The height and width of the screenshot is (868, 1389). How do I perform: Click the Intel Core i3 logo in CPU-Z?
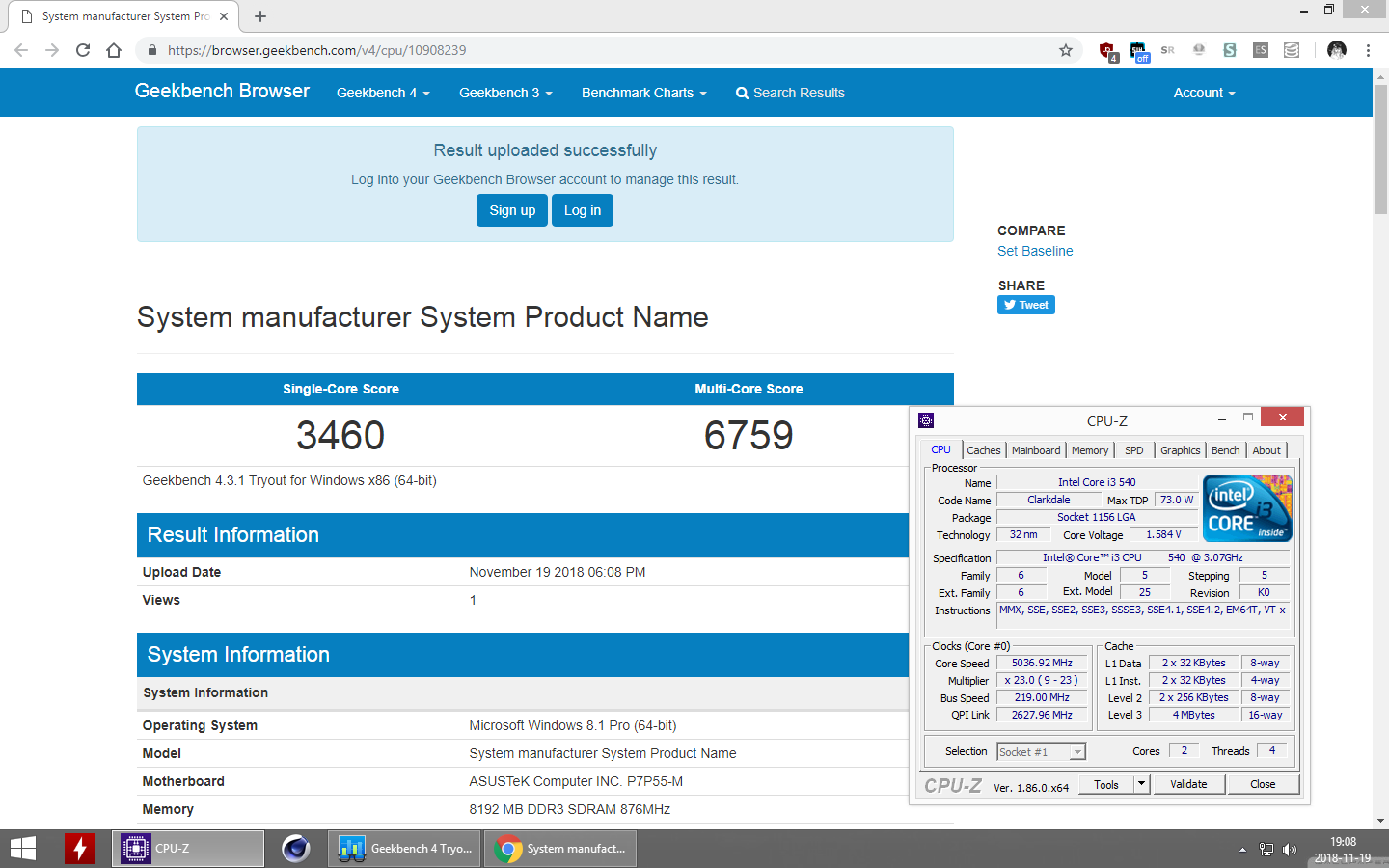(1248, 508)
